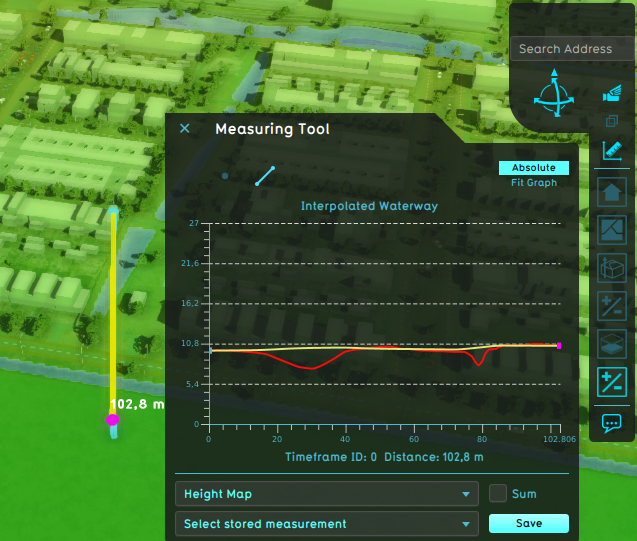
Task: Switch graph to Fit Graph mode
Action: [x=534, y=183]
